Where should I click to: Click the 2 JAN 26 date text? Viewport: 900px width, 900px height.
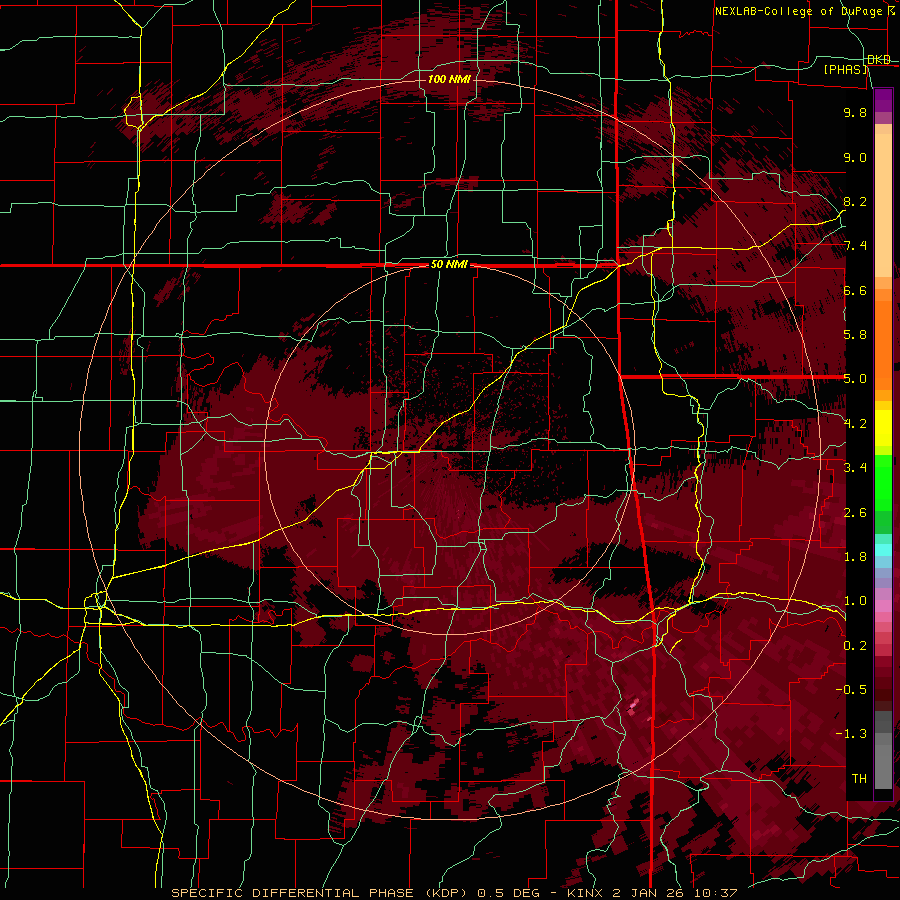[x=648, y=893]
